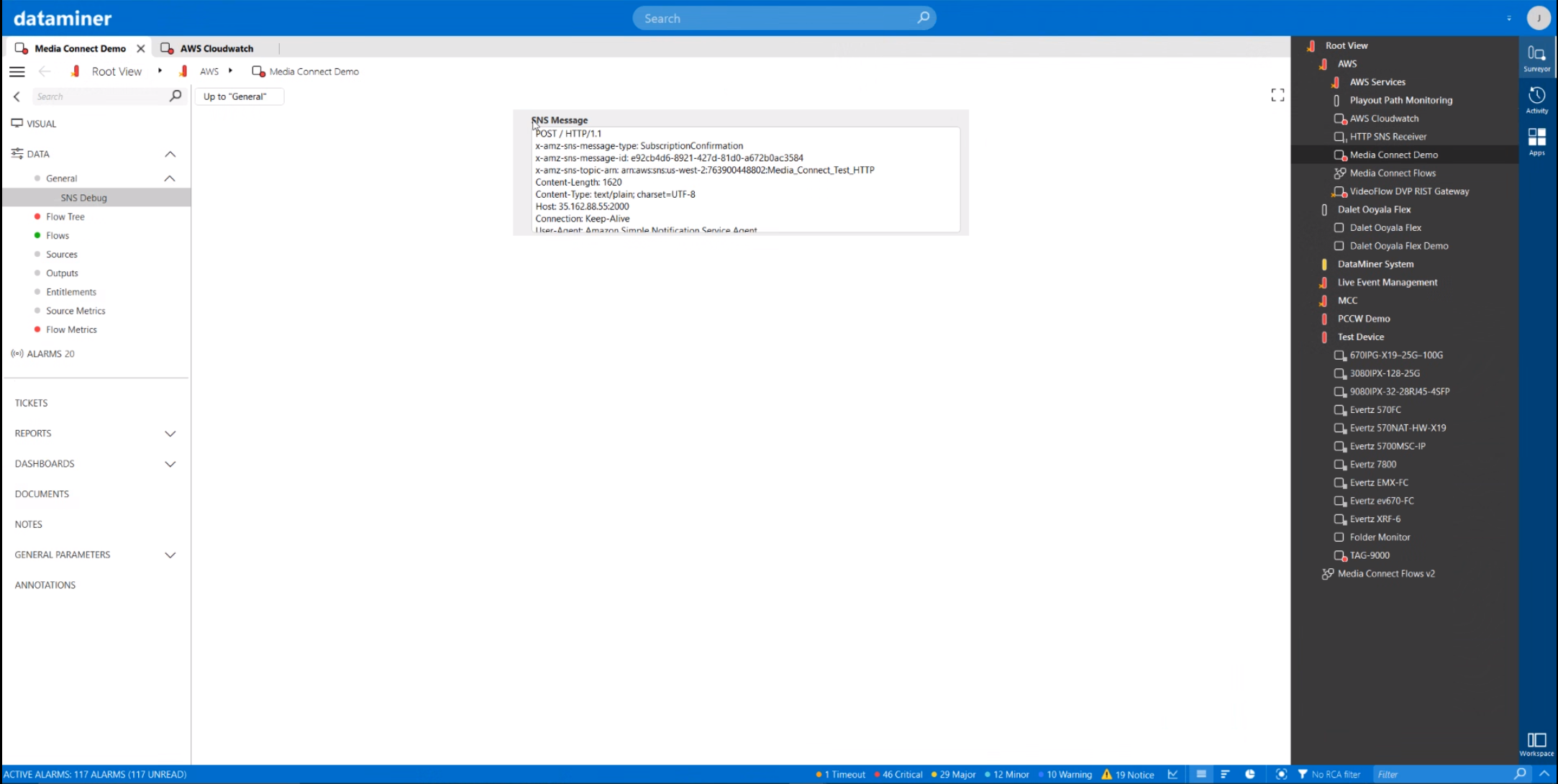
Task: Click the No RCA filter icon
Action: pos(1303,774)
